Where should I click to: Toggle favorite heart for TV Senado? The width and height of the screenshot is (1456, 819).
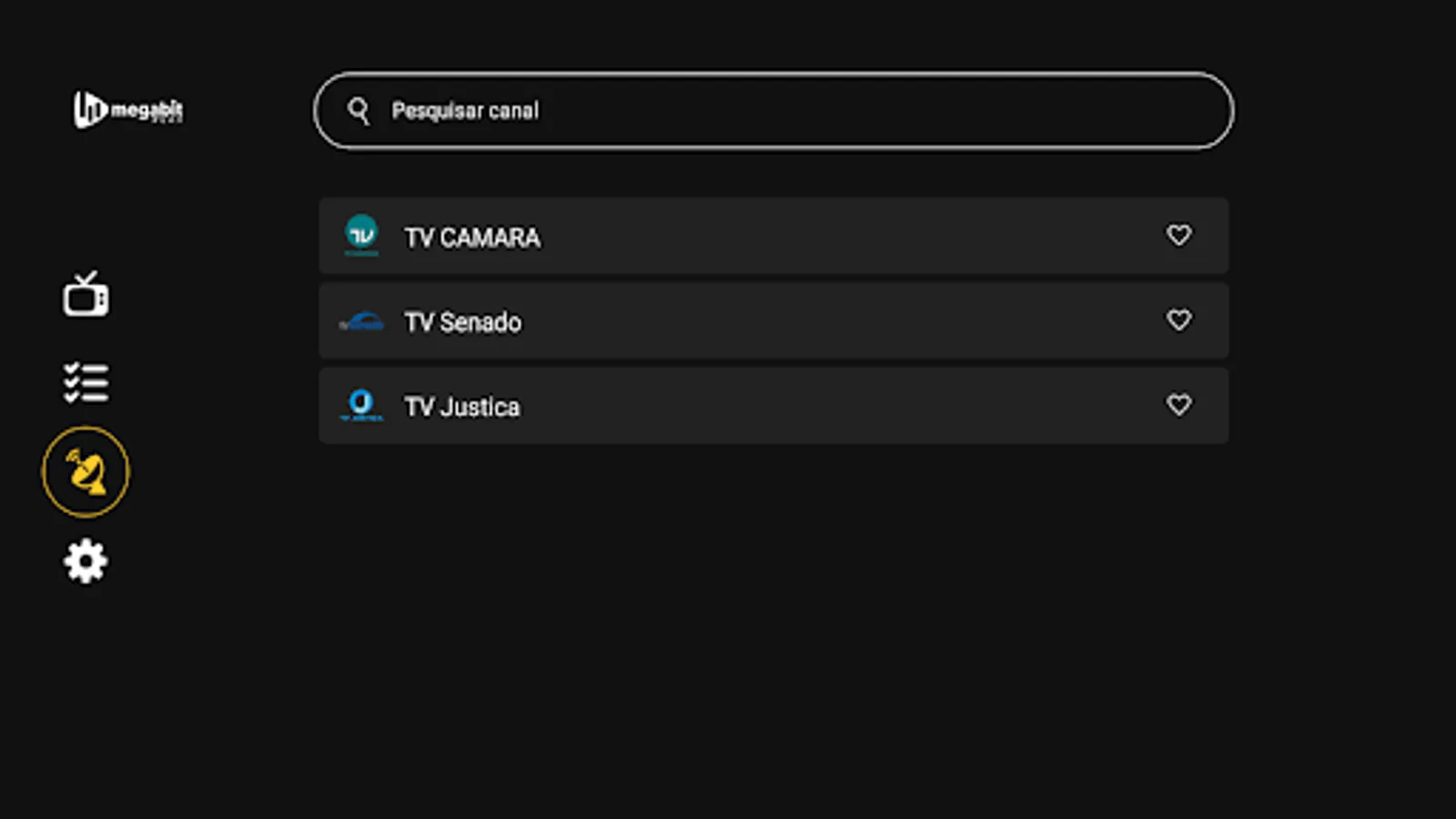(1178, 319)
